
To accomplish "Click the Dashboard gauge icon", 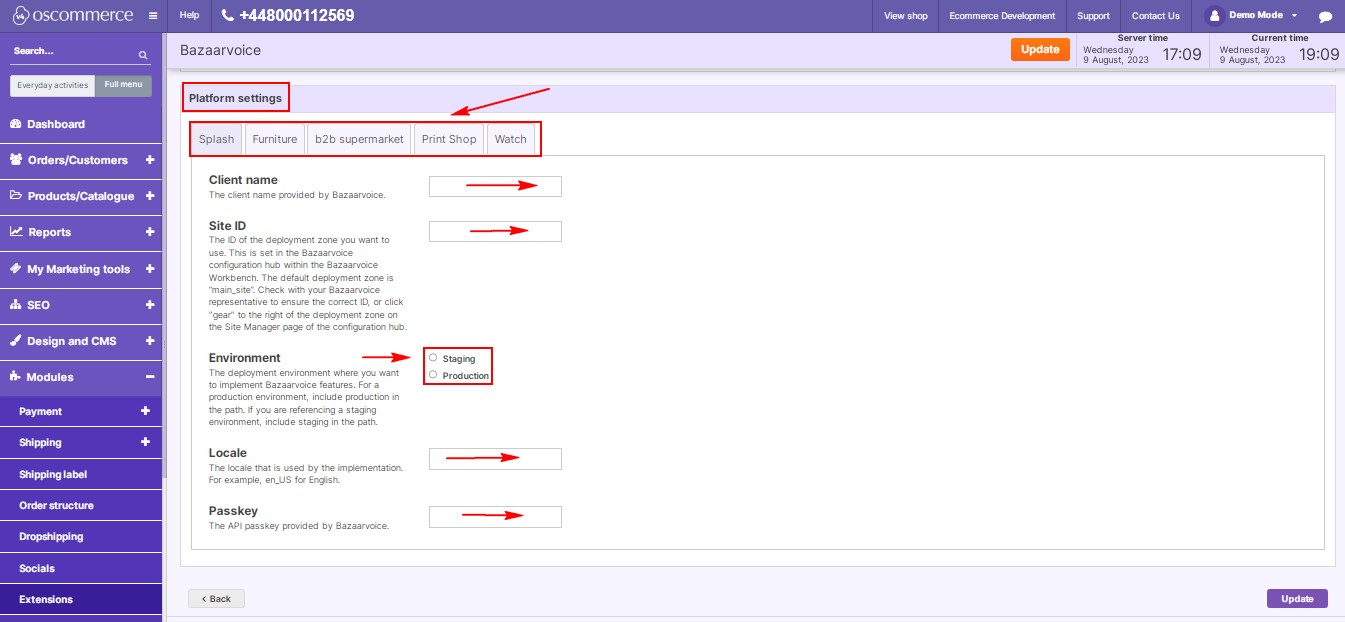I will pos(16,124).
